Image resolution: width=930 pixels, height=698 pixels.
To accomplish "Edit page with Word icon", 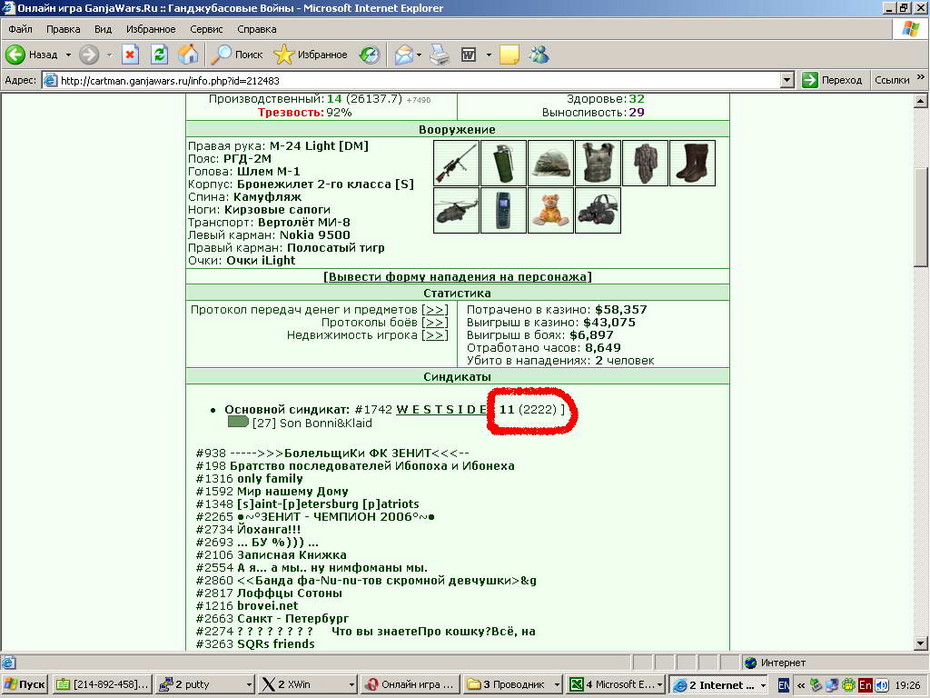I will click(469, 55).
